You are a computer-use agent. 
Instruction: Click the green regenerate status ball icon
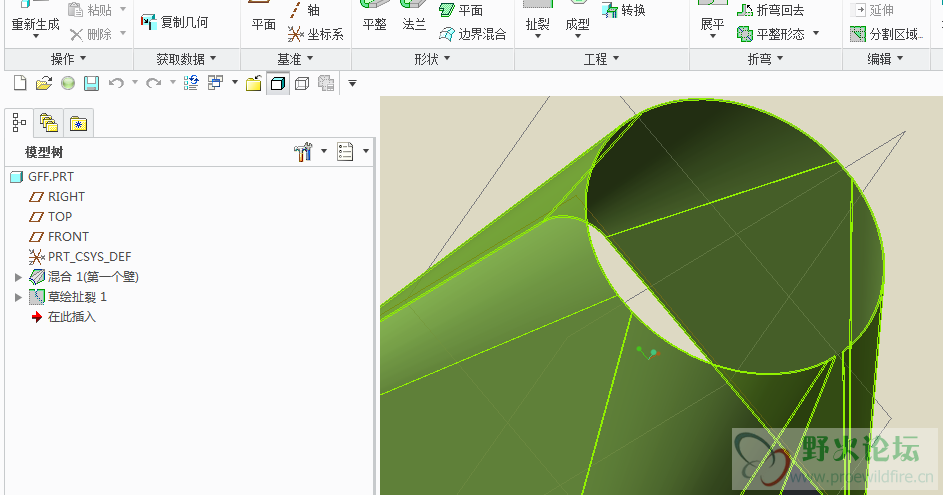68,83
